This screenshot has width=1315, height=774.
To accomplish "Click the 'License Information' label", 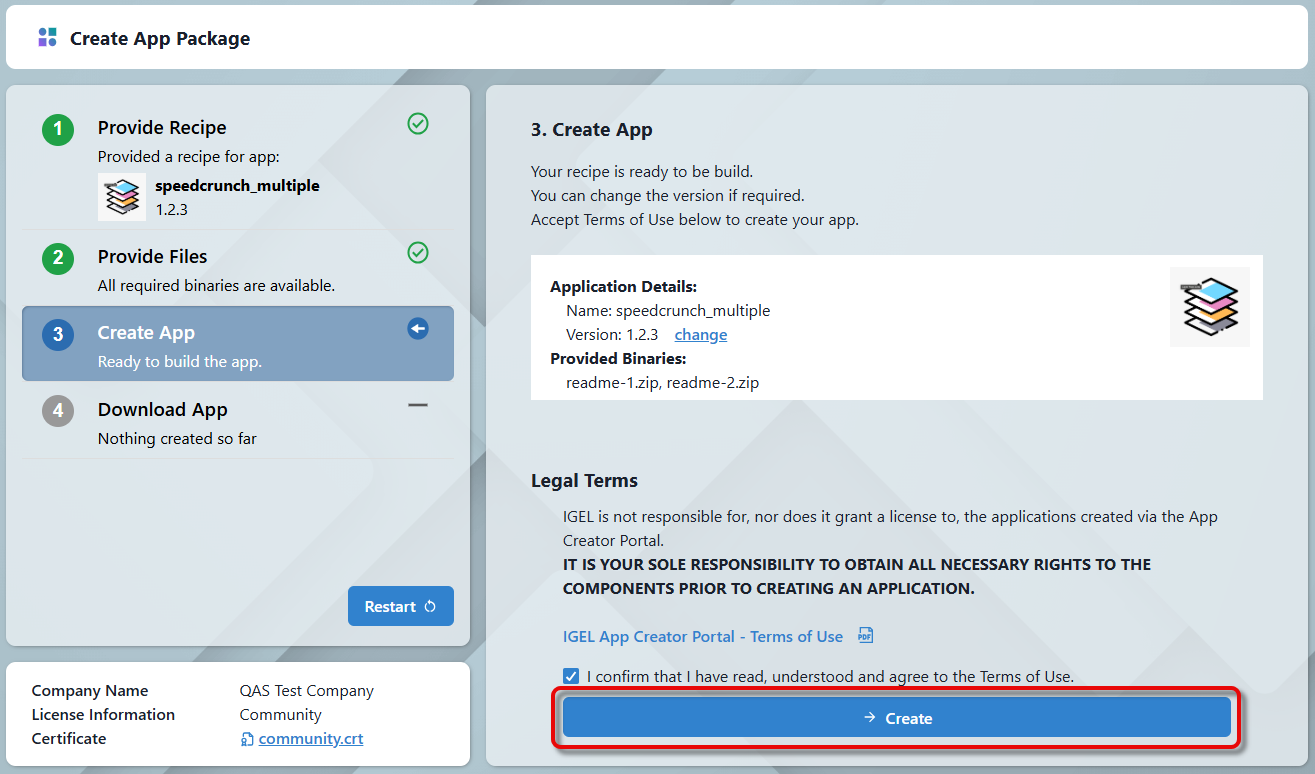I will click(x=103, y=715).
